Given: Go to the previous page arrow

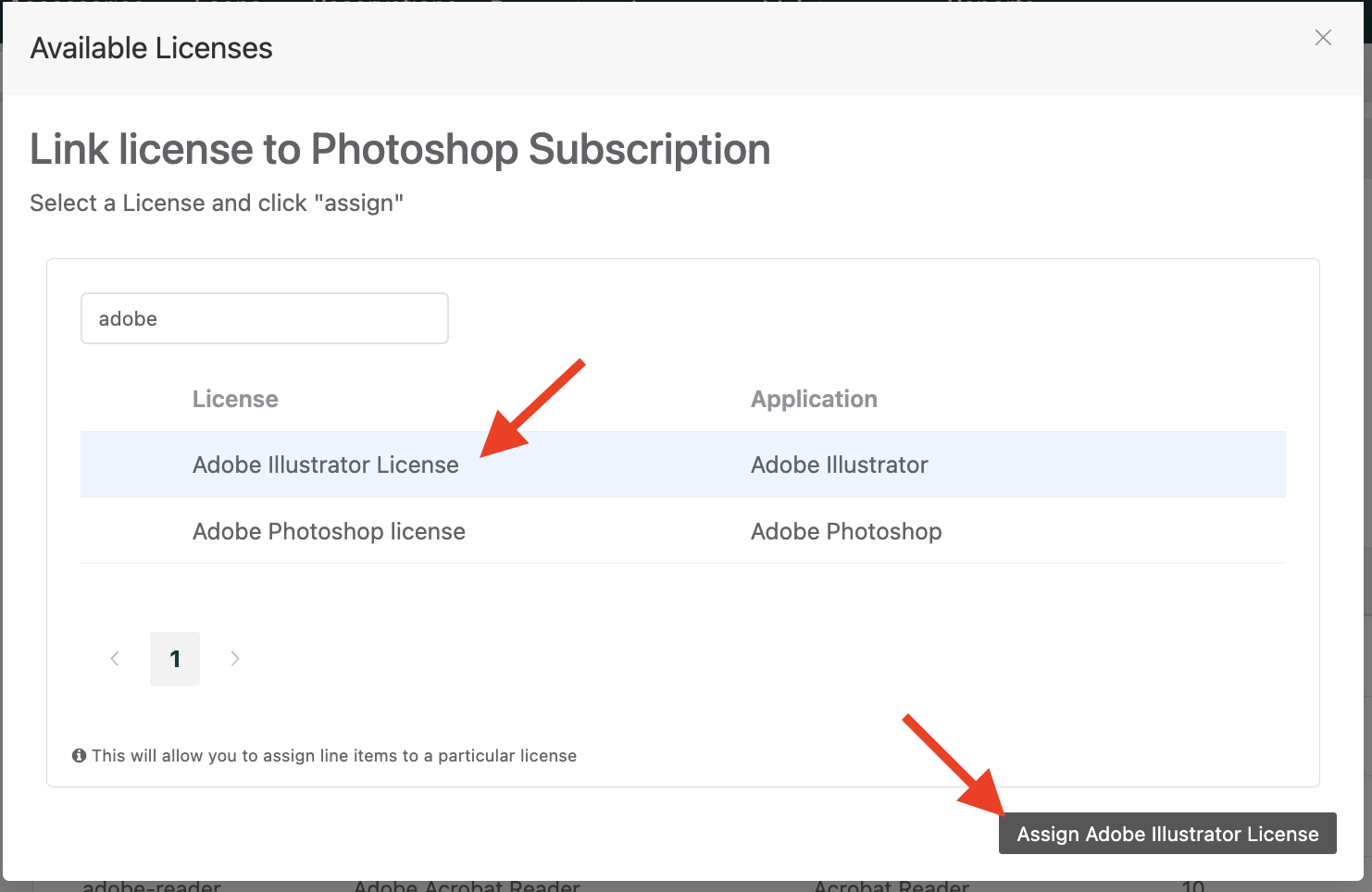Looking at the screenshot, I should coord(115,659).
